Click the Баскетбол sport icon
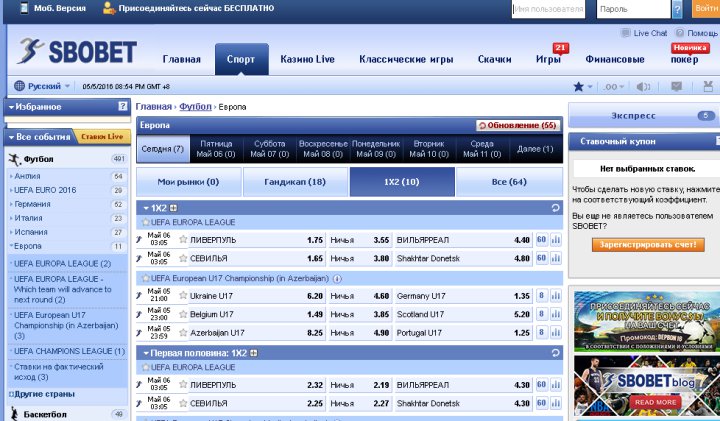720x421 pixels. tap(15, 414)
